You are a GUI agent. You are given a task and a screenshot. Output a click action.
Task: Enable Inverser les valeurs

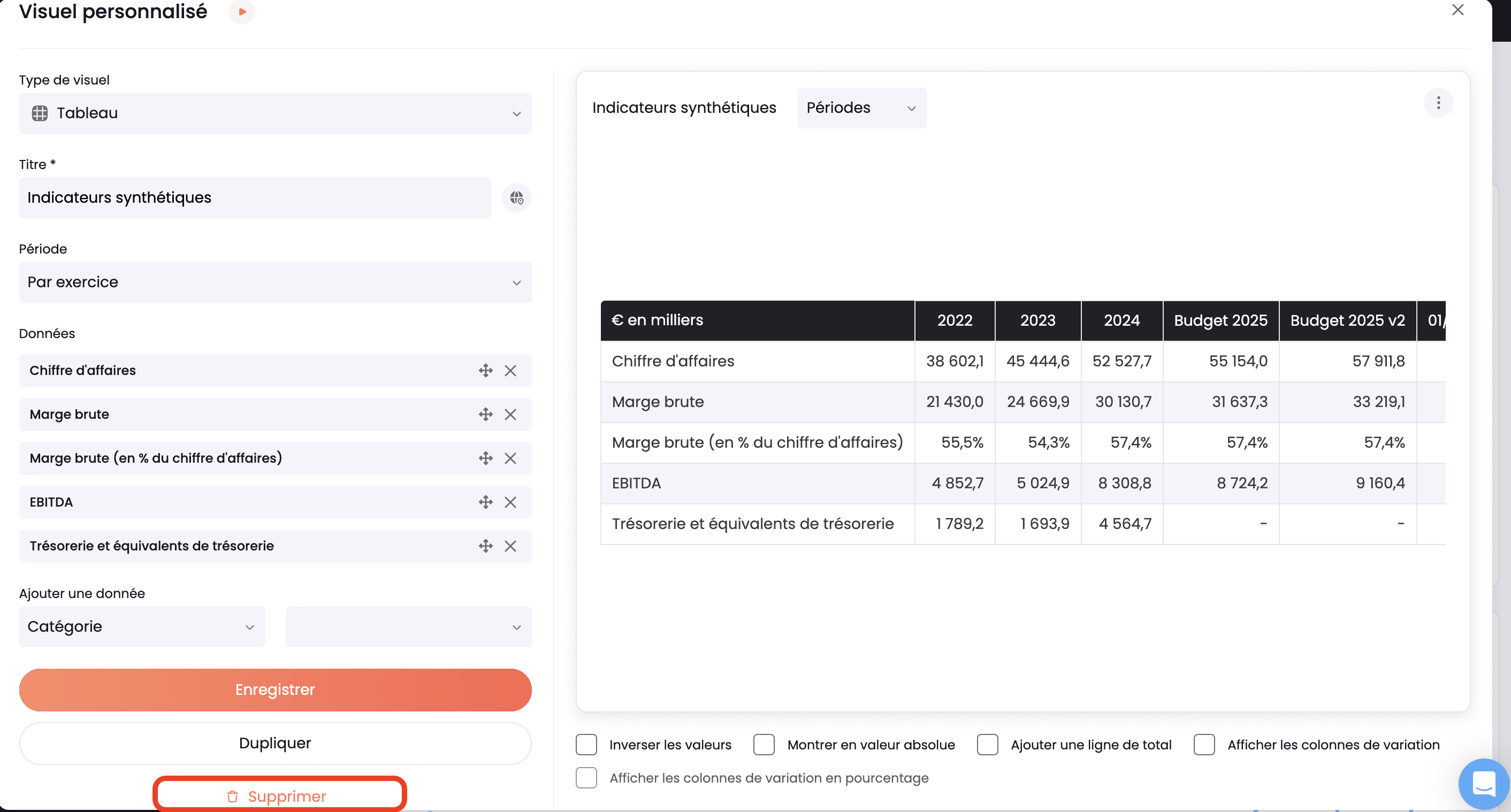586,745
